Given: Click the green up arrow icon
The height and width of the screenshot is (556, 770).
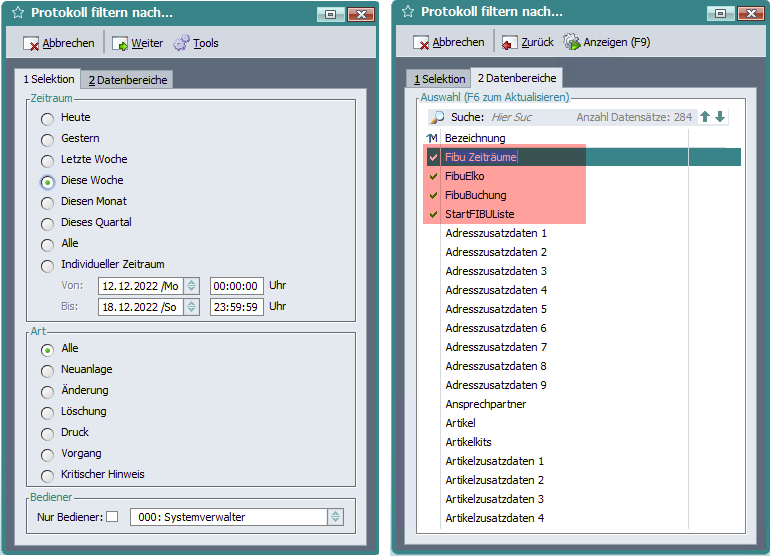Looking at the screenshot, I should (705, 117).
